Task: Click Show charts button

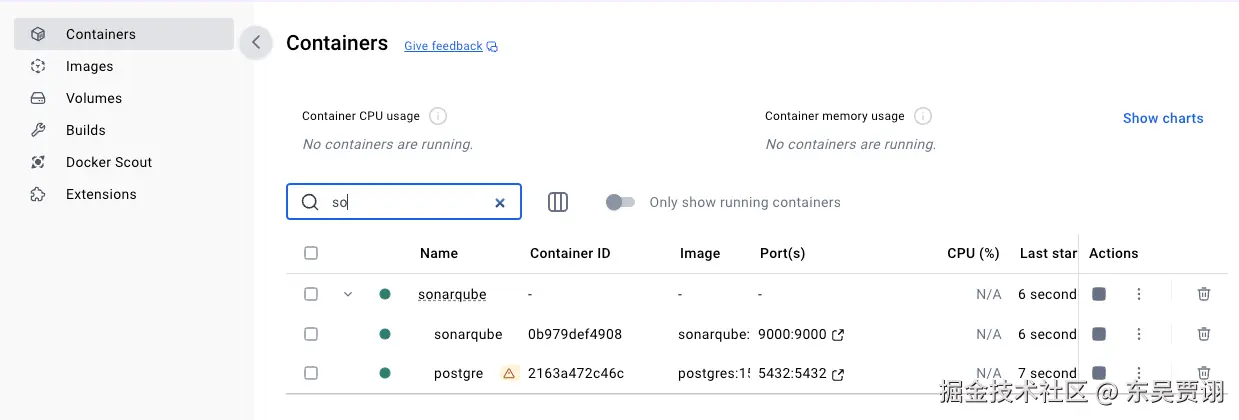Action: click(1162, 118)
